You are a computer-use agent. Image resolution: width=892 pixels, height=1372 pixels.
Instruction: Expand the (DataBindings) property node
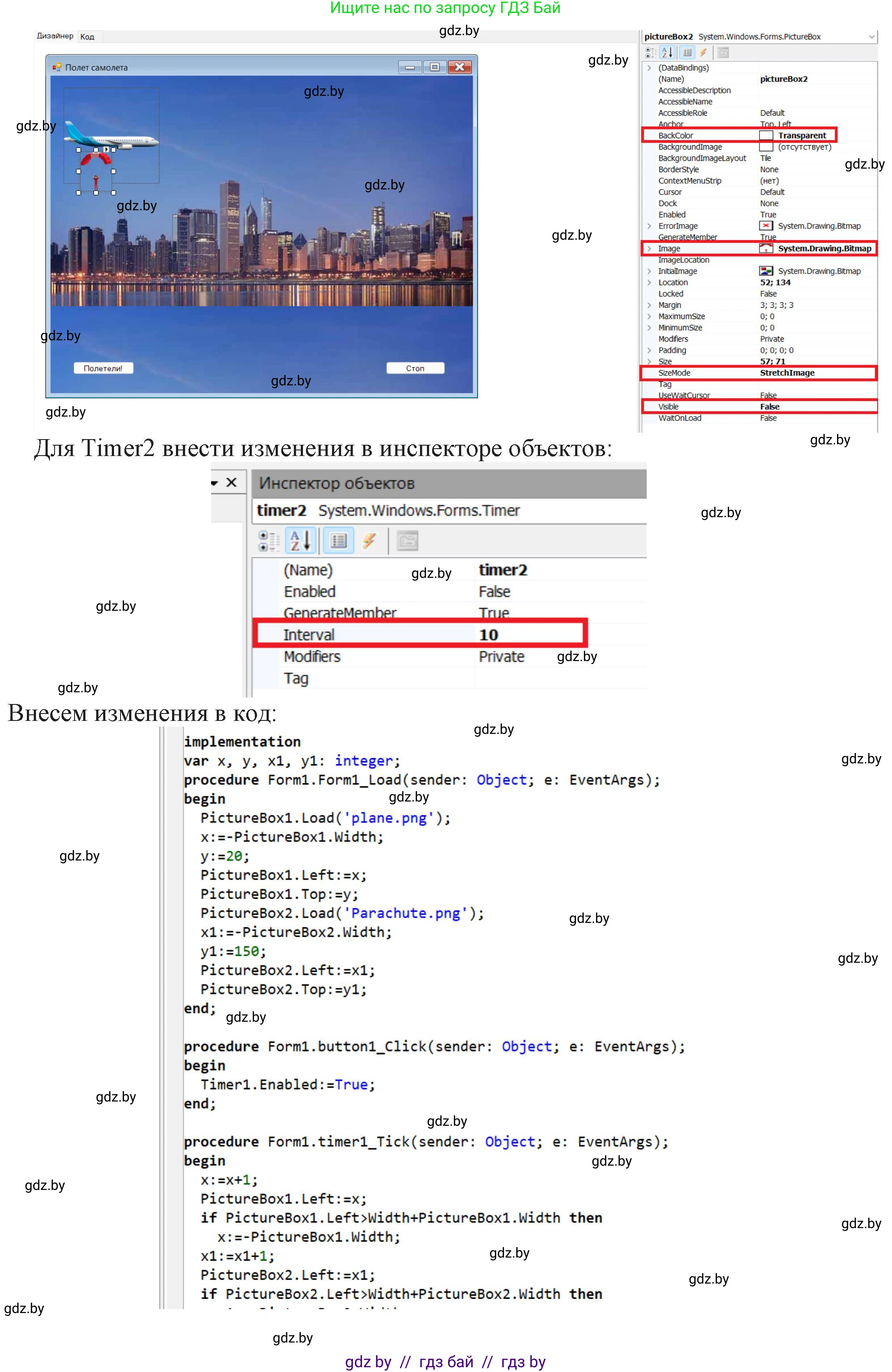coord(649,68)
